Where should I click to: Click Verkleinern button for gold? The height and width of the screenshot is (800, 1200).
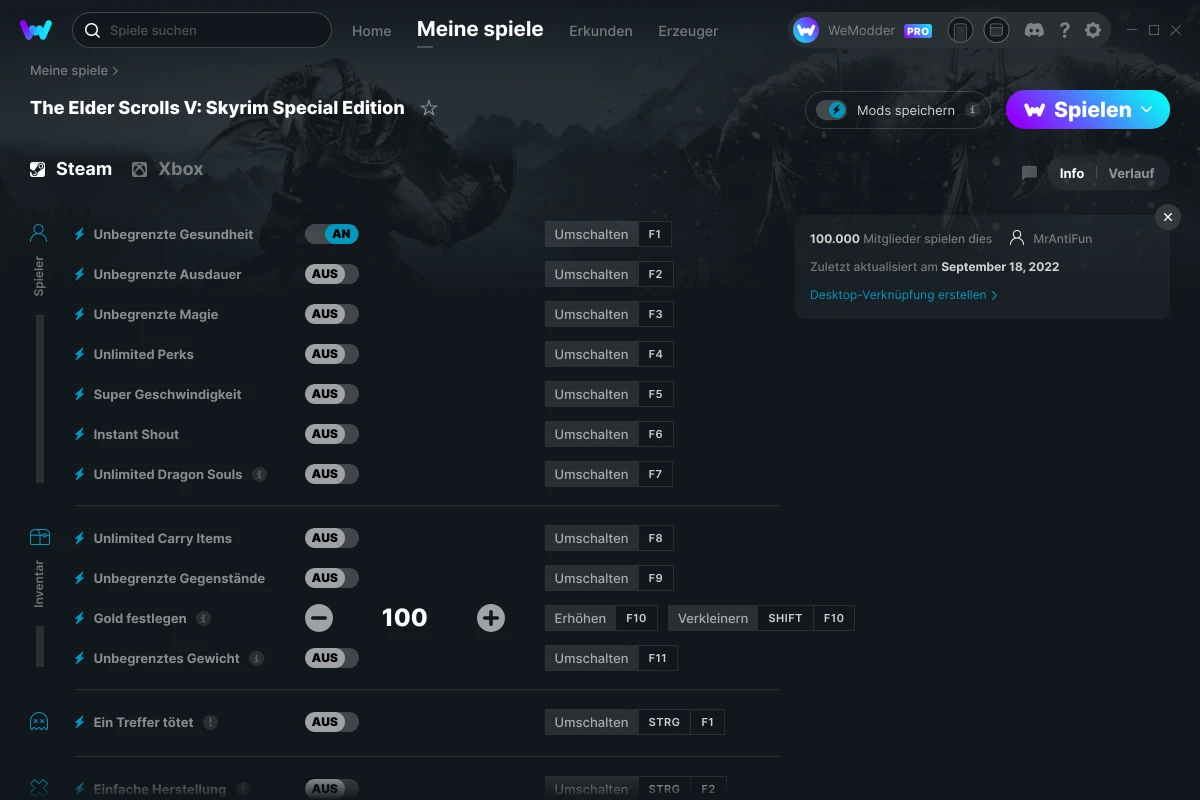(x=713, y=618)
